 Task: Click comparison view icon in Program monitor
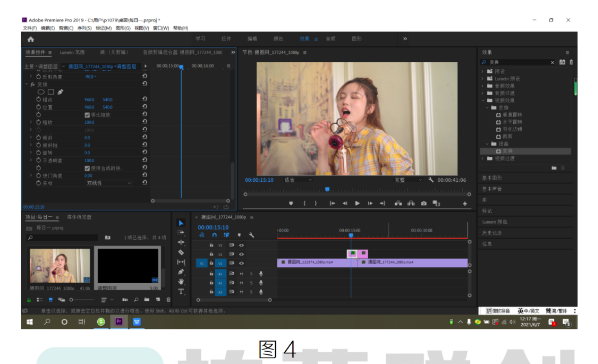pos(436,203)
